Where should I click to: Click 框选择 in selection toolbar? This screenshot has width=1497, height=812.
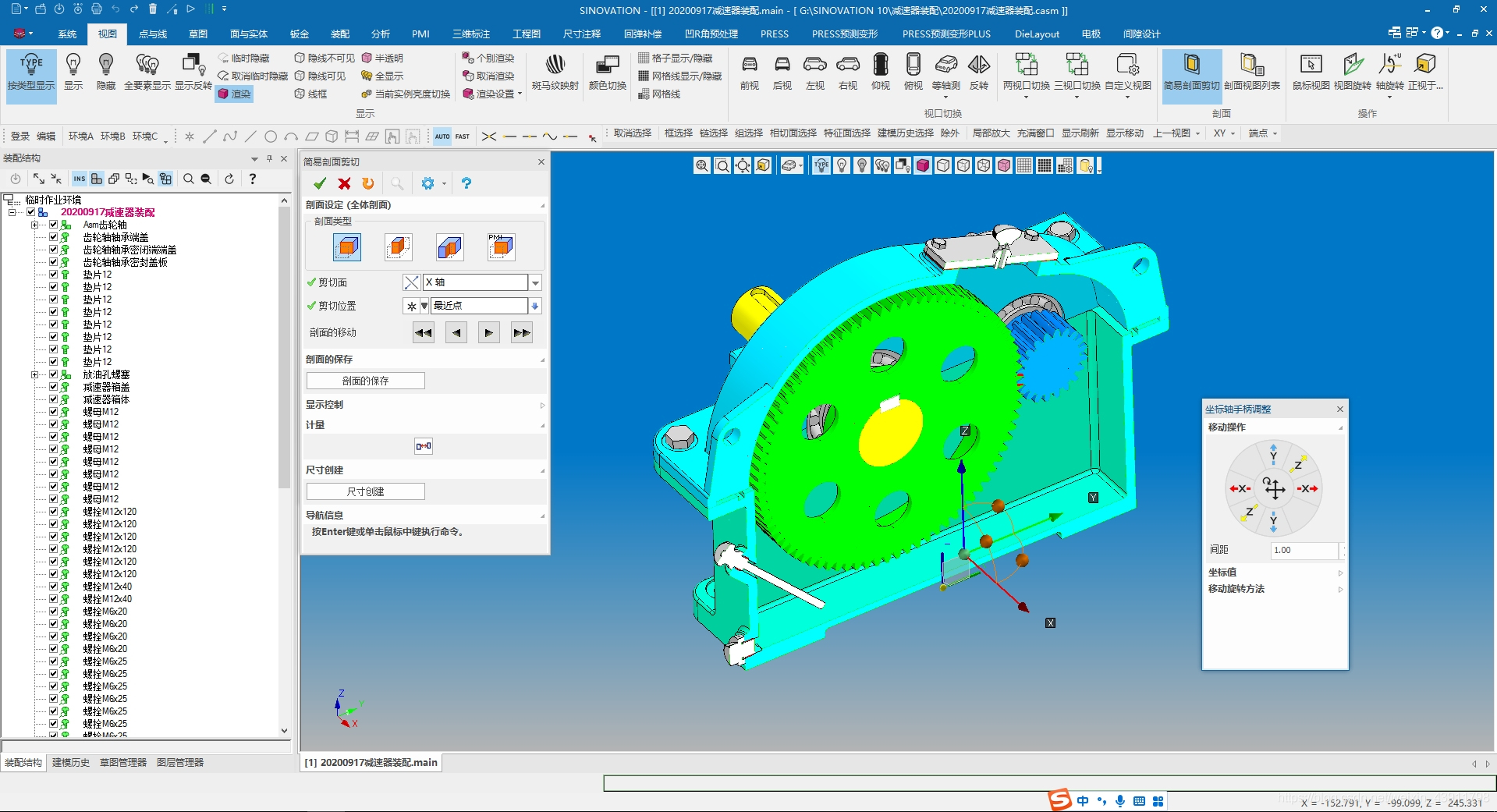pyautogui.click(x=679, y=133)
